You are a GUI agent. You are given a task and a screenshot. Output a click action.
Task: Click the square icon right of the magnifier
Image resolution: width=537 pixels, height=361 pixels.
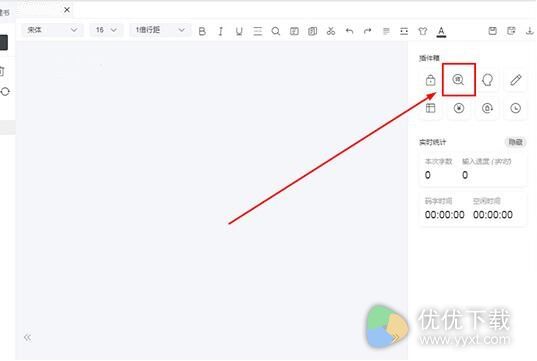[x=294, y=32]
